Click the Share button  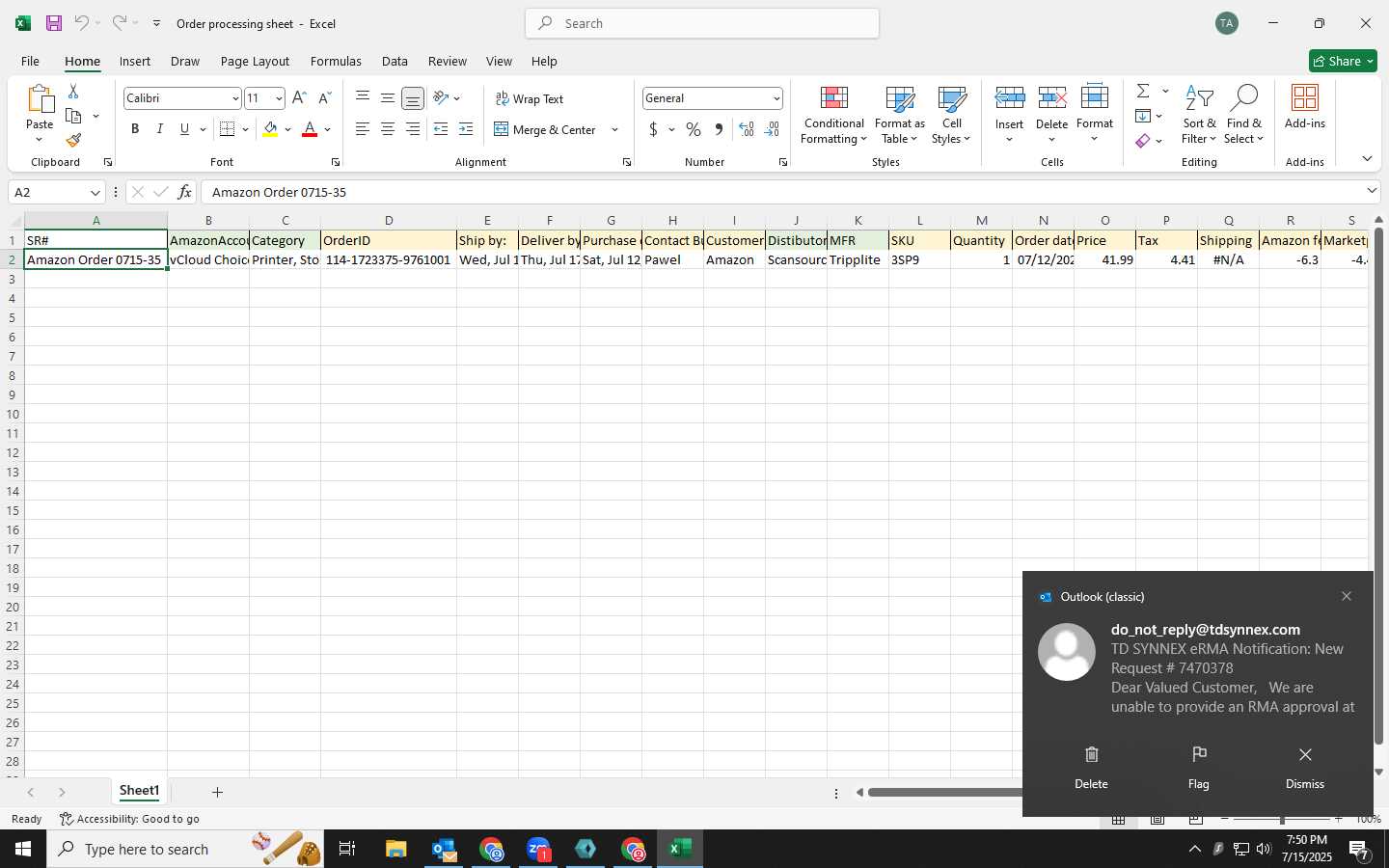[x=1343, y=61]
